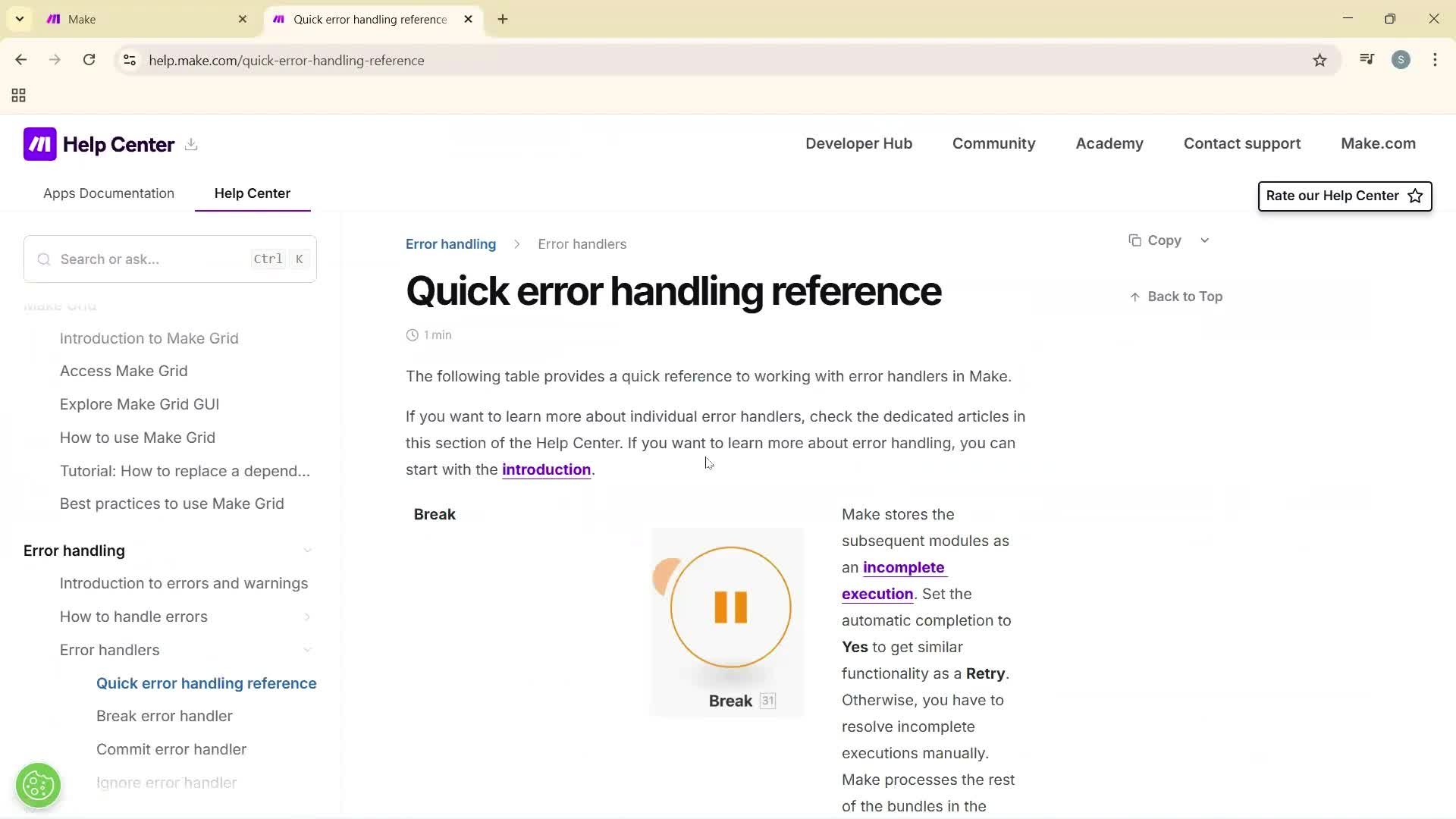Click the browser profile avatar S
This screenshot has width=1456, height=819.
coord(1401,60)
